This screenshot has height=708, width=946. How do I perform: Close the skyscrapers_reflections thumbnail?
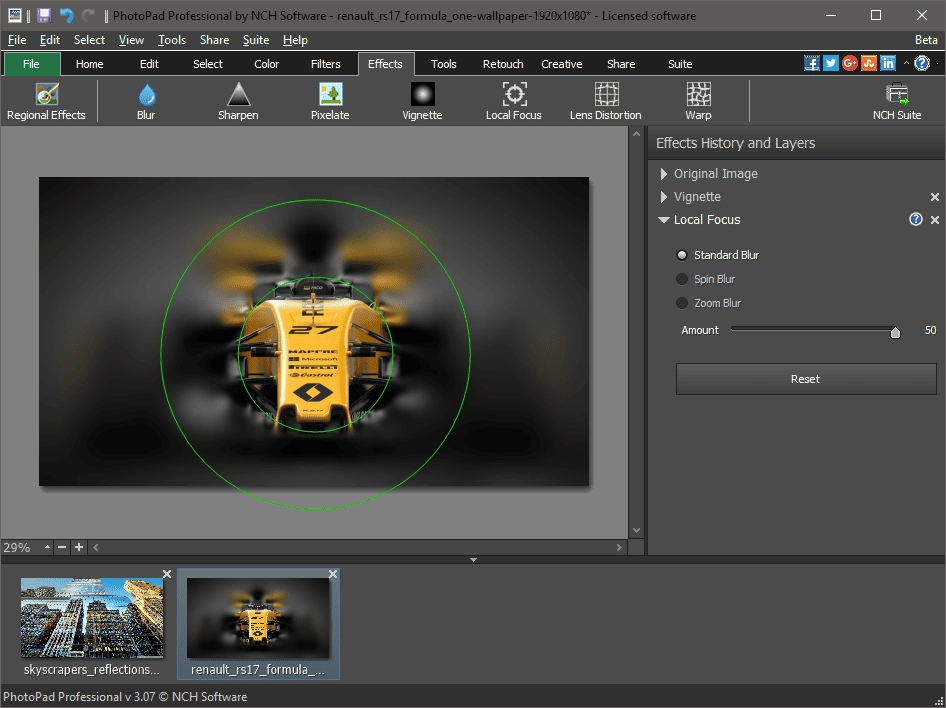click(167, 574)
